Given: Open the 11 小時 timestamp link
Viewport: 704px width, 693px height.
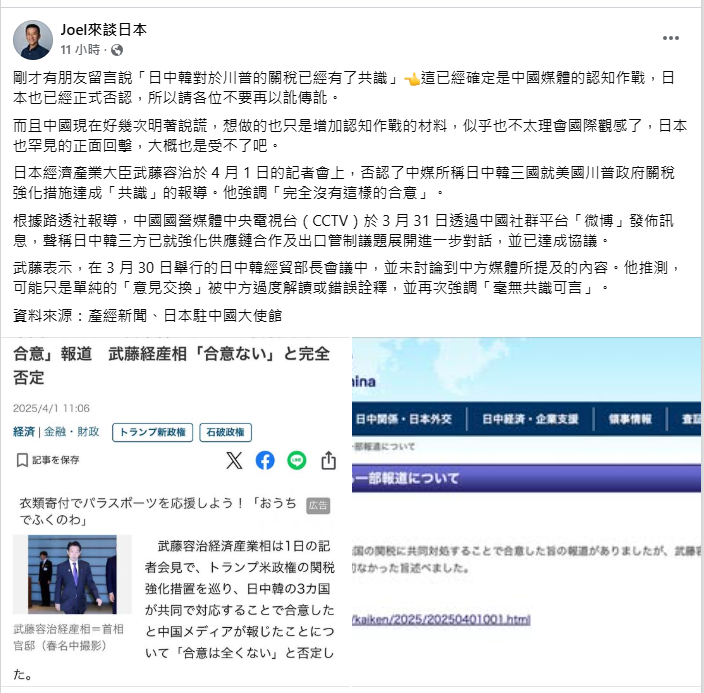Looking at the screenshot, I should click(80, 50).
